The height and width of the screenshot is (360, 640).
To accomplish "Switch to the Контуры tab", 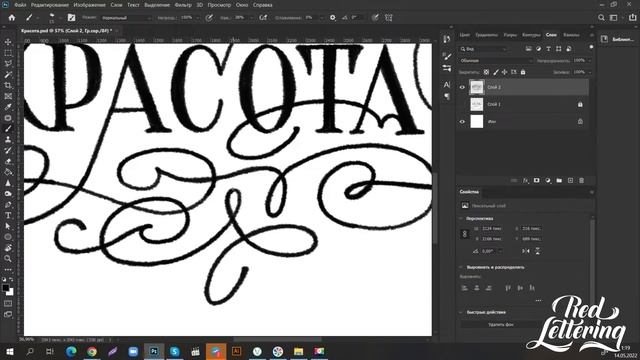I will click(x=531, y=35).
